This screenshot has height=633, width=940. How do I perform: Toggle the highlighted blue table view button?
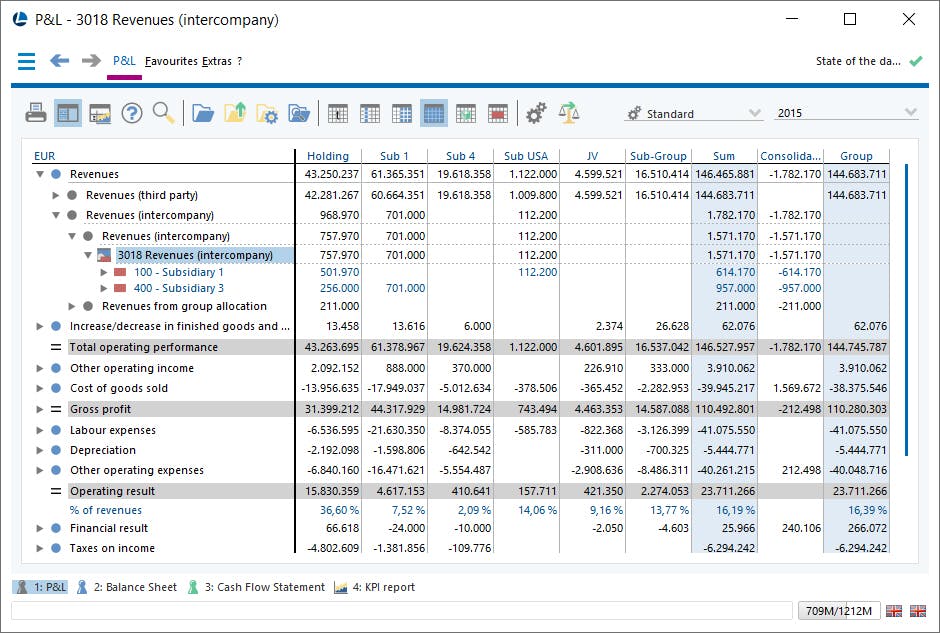pos(433,113)
